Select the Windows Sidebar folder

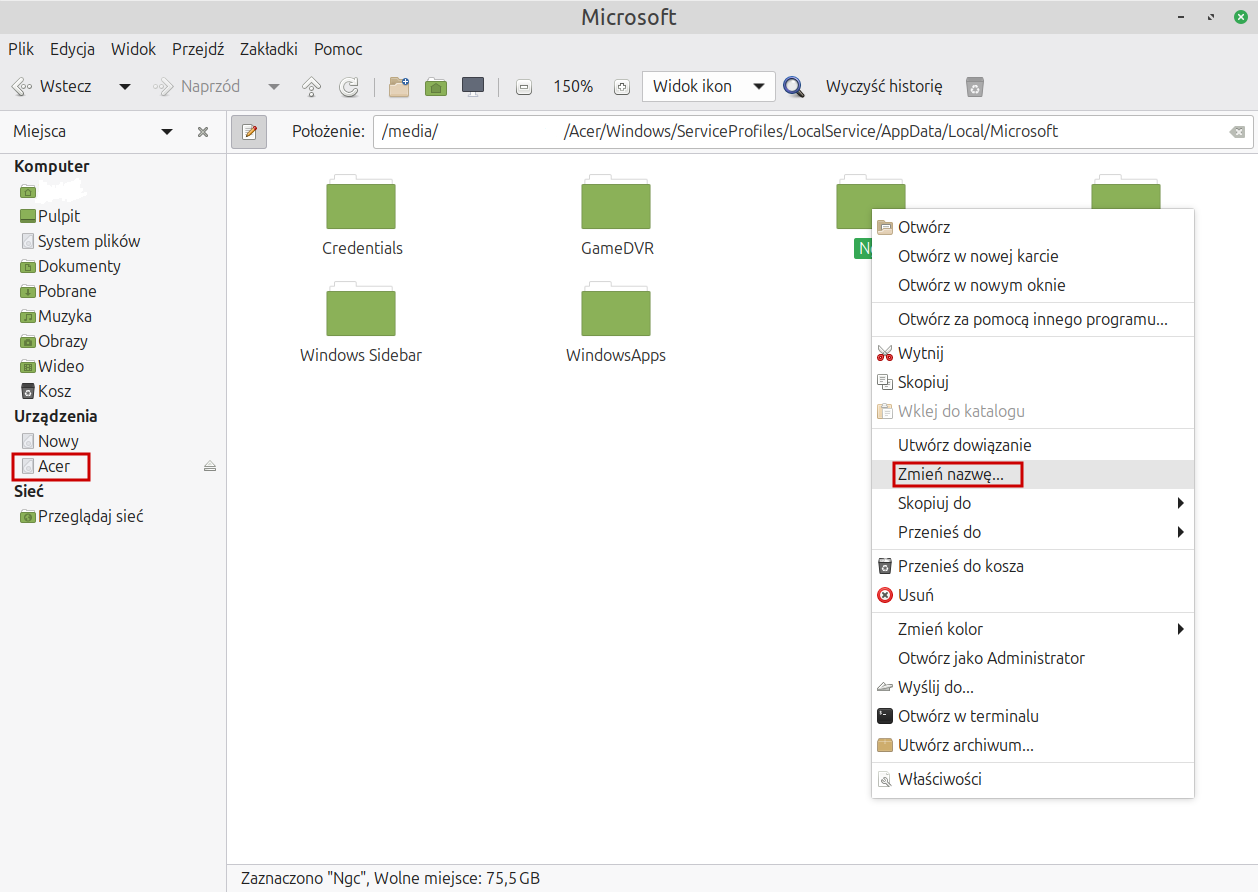[361, 324]
